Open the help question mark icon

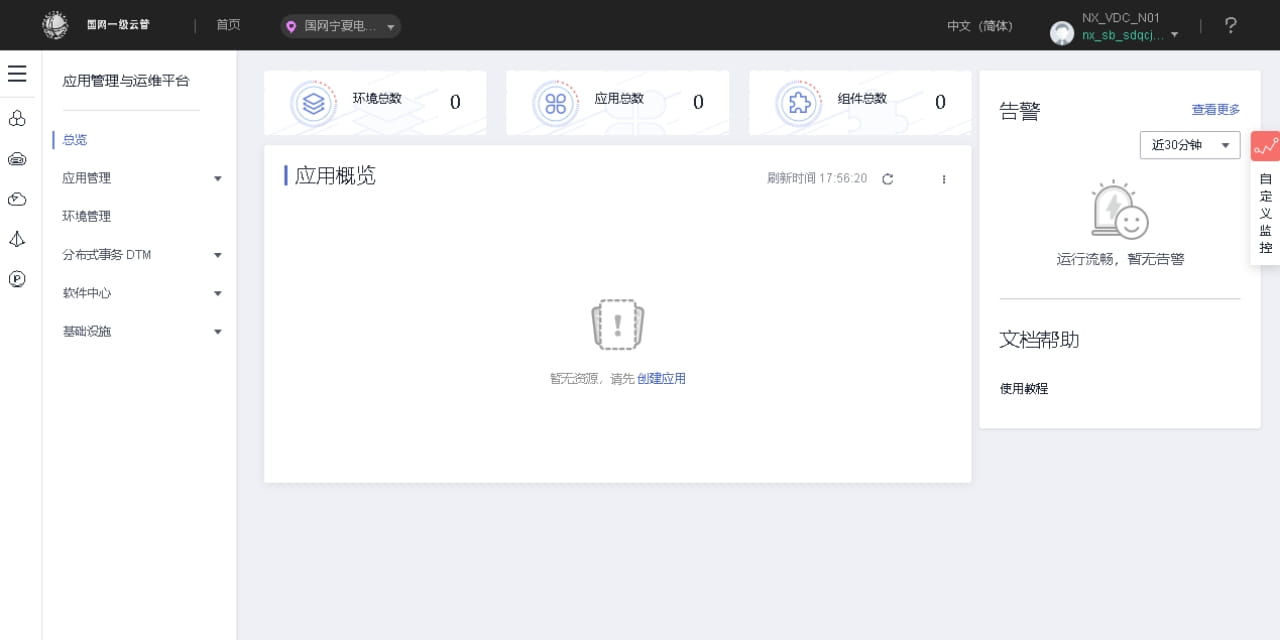1230,25
